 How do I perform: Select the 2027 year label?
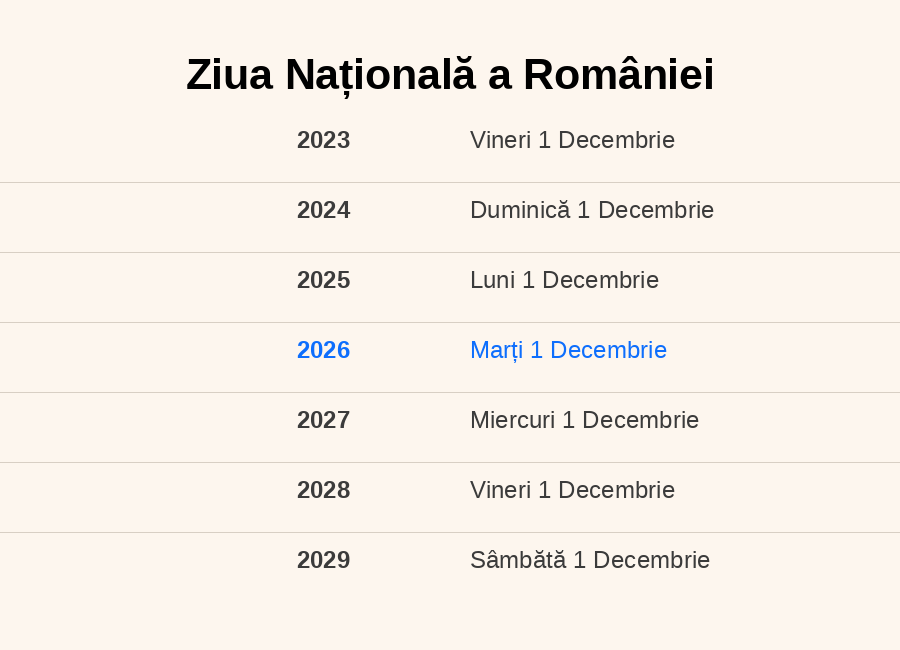[x=323, y=420]
